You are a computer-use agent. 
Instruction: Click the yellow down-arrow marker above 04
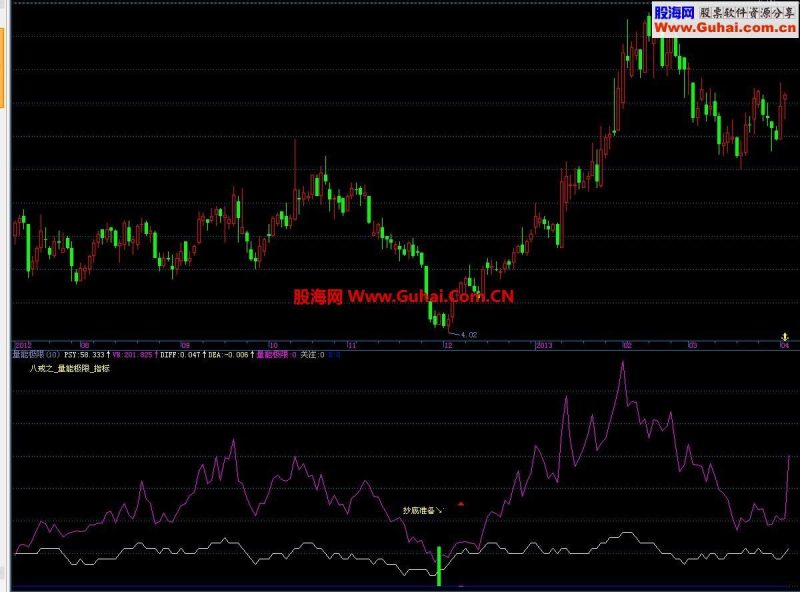[x=785, y=337]
